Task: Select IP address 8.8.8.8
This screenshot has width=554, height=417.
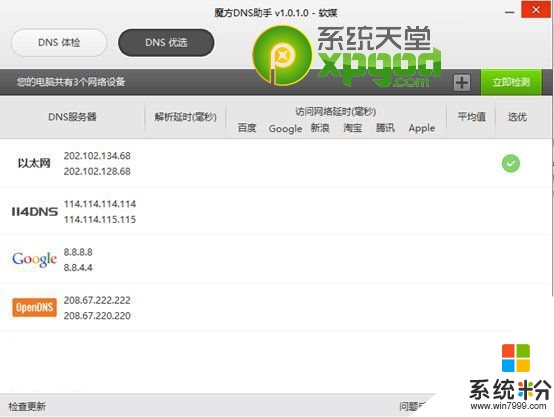Action: (78, 252)
